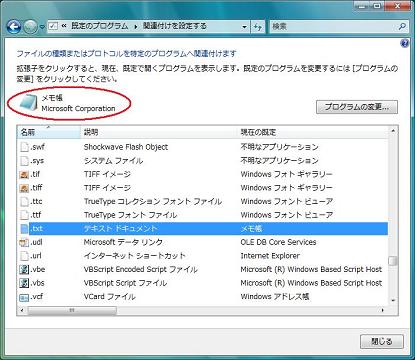Select the .udl data link icon
The width and height of the screenshot is (415, 360).
[24, 242]
